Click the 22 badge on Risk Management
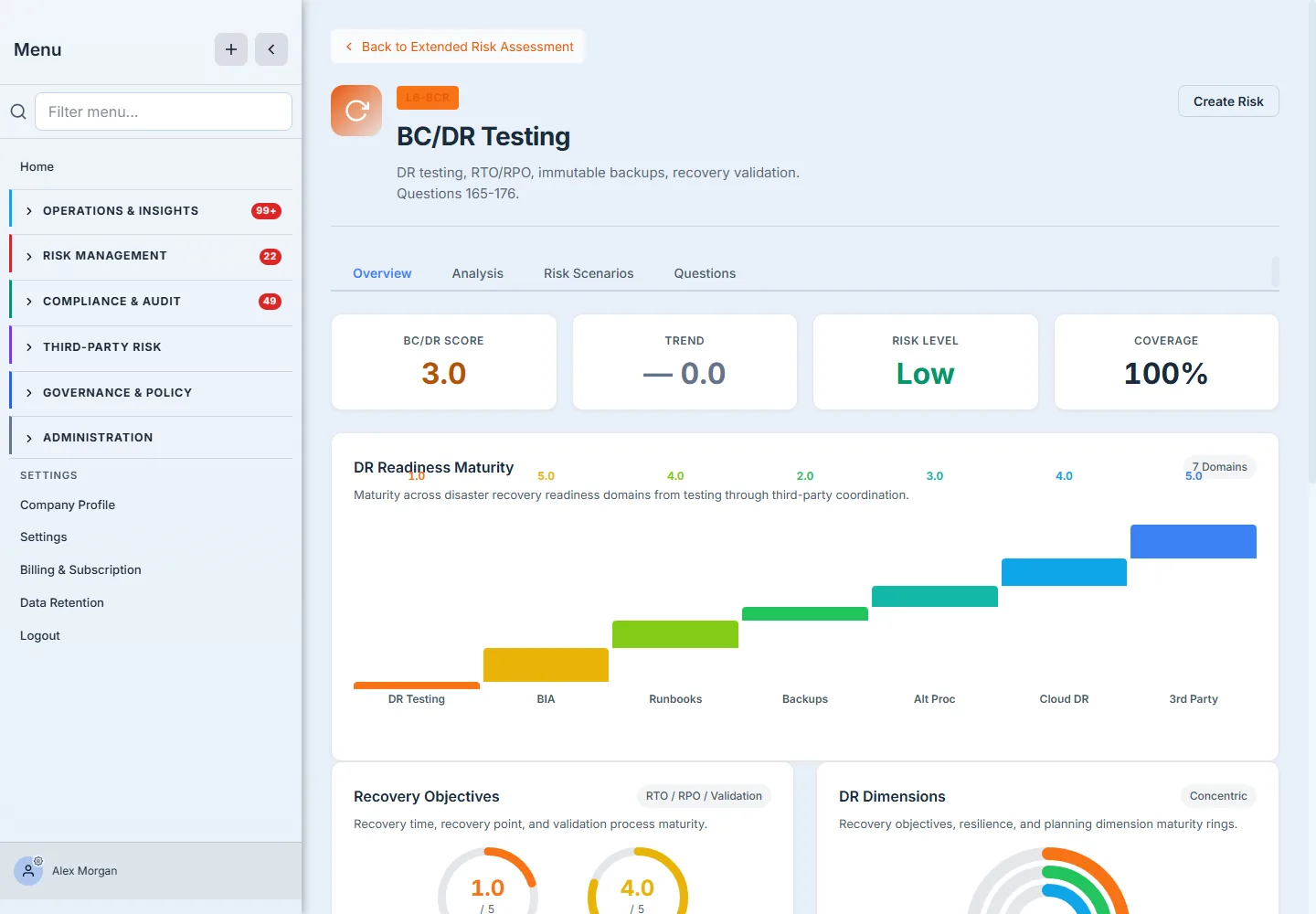This screenshot has width=1316, height=914. pyautogui.click(x=270, y=257)
